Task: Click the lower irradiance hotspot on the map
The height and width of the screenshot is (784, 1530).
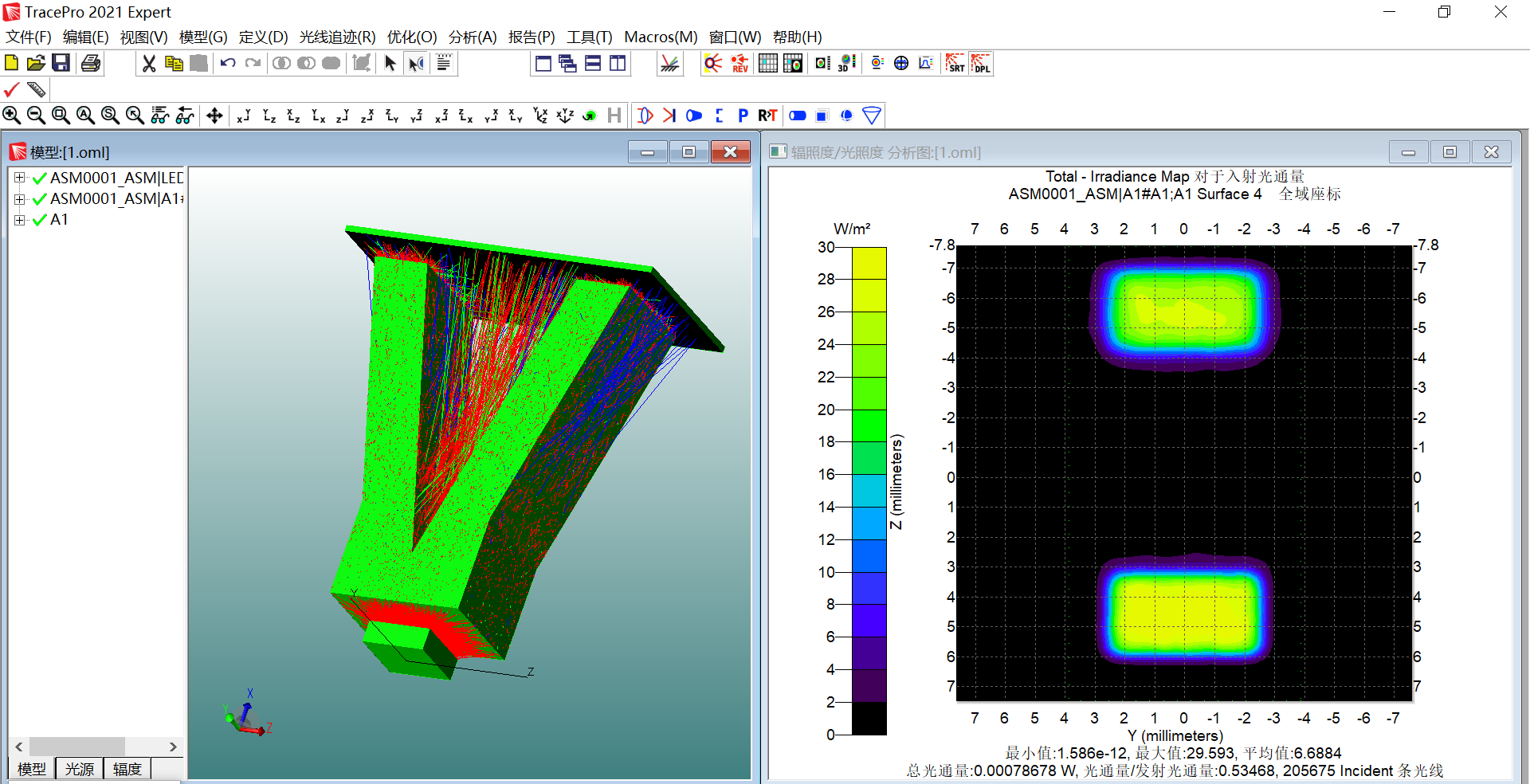Action: coord(1185,610)
